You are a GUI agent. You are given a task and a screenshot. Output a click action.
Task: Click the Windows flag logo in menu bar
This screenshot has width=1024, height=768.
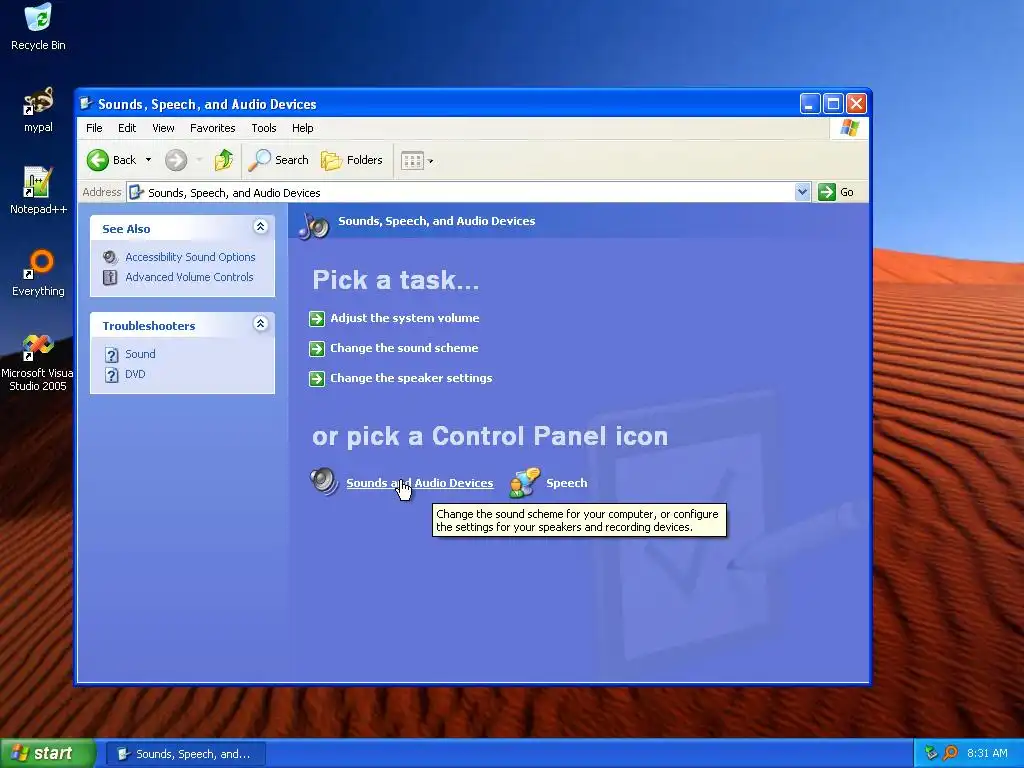click(x=849, y=128)
